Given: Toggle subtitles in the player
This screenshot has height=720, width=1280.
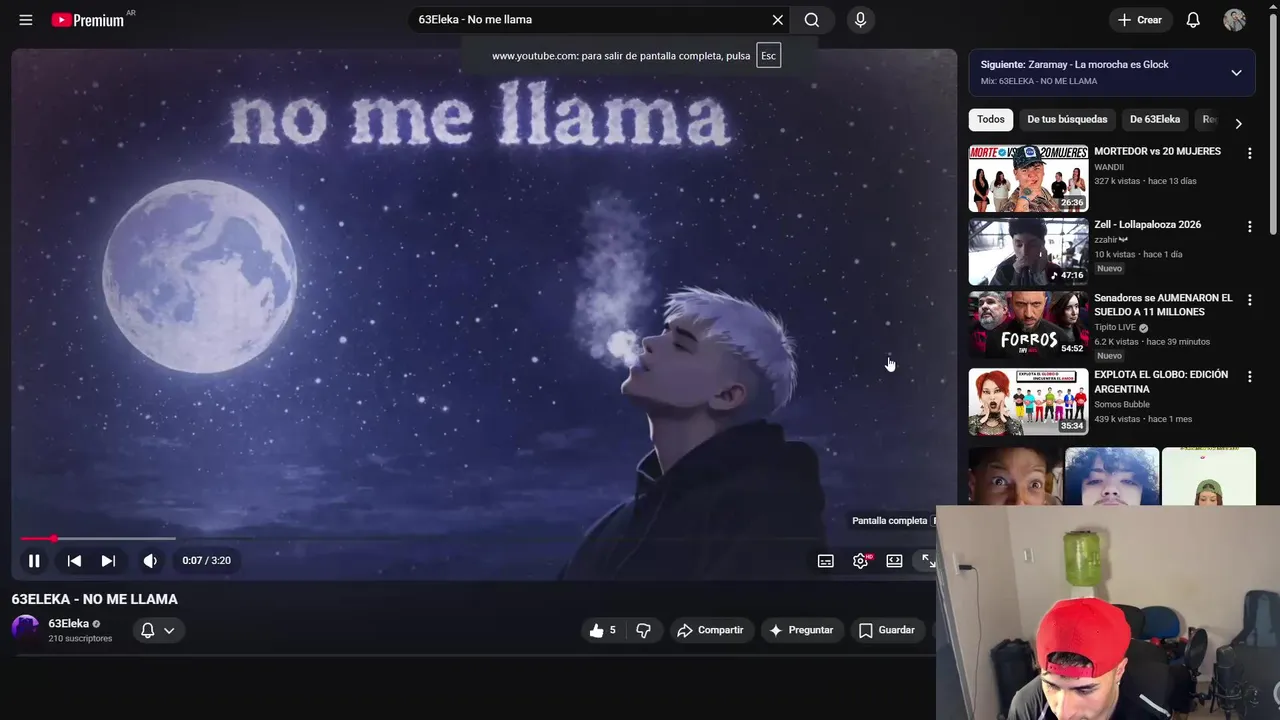Looking at the screenshot, I should pos(826,561).
